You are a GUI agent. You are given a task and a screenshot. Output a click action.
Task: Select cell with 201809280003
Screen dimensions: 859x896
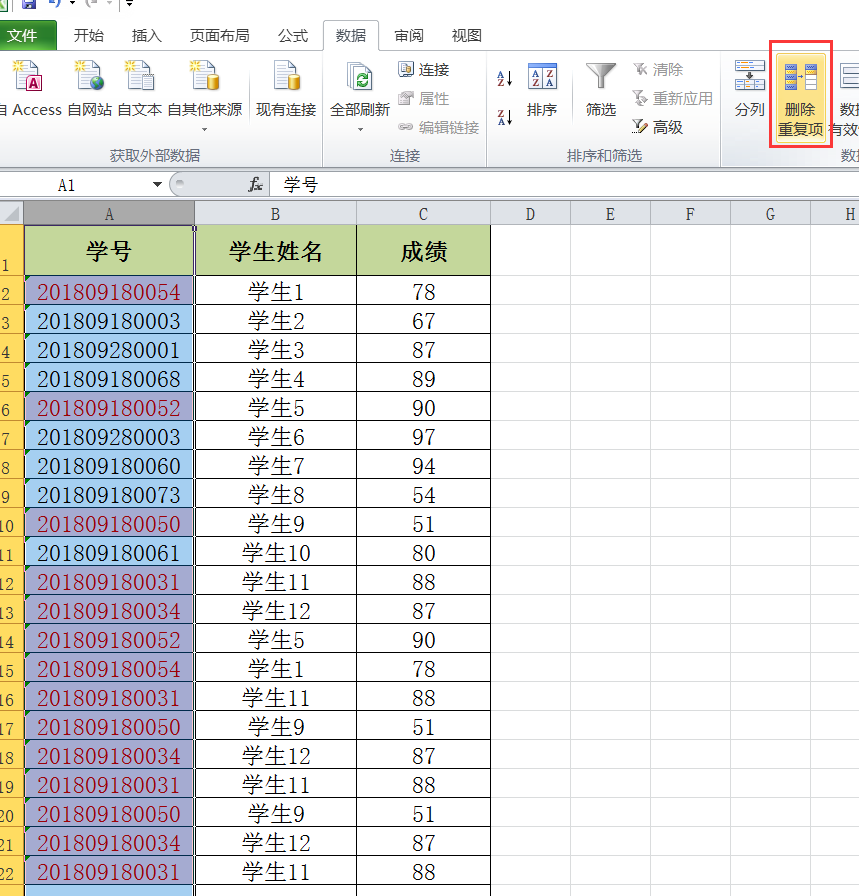(109, 436)
